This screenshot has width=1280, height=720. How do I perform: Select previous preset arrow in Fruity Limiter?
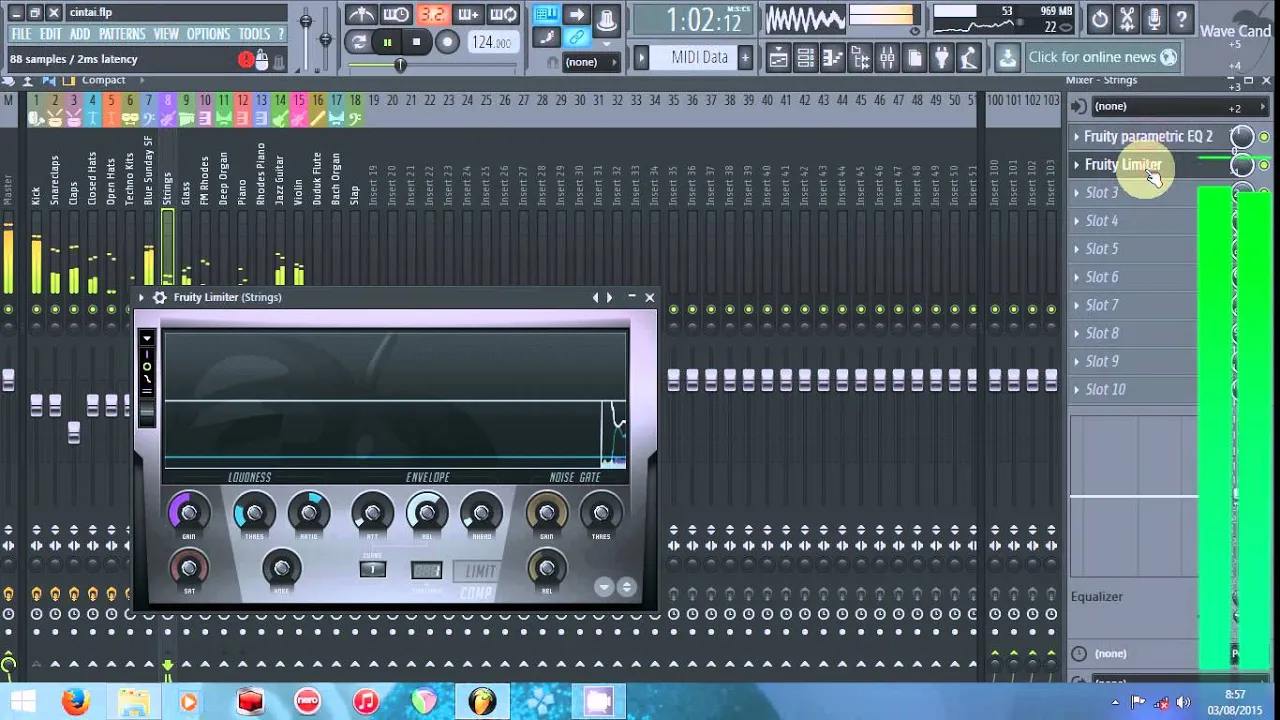596,298
